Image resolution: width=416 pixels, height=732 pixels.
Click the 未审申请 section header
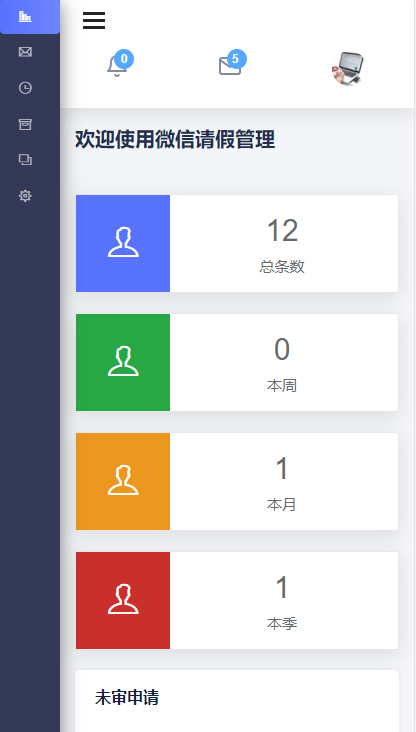[x=127, y=697]
